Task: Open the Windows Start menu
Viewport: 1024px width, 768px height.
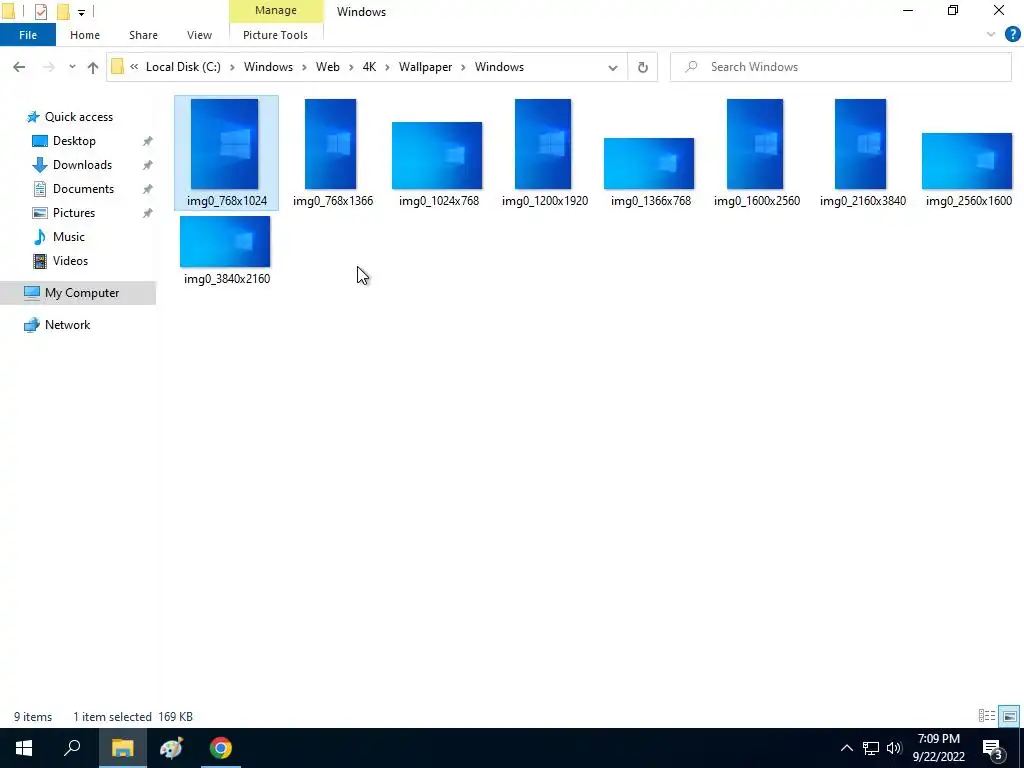Action: pos(24,748)
